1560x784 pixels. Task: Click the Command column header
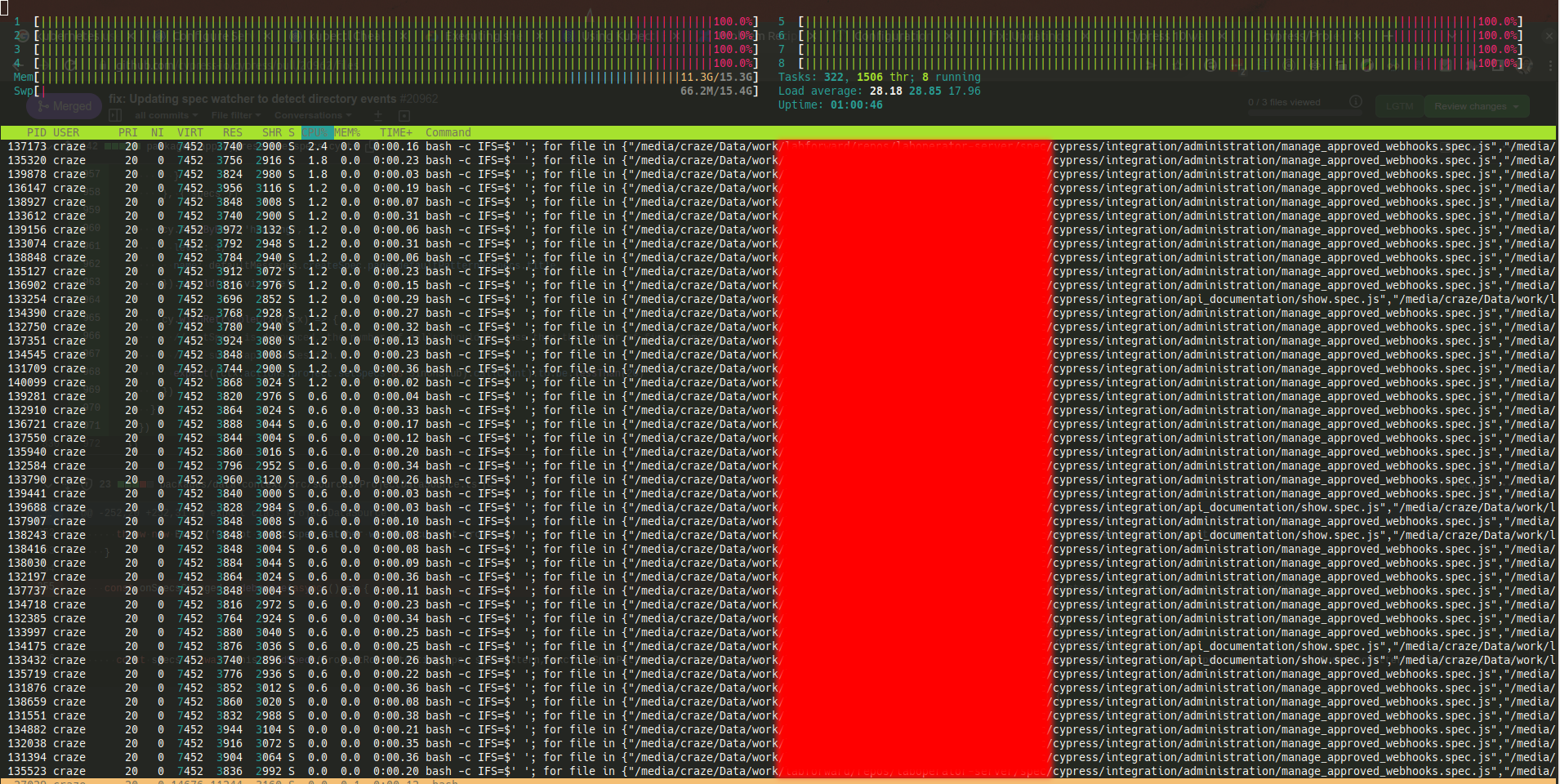coord(450,132)
